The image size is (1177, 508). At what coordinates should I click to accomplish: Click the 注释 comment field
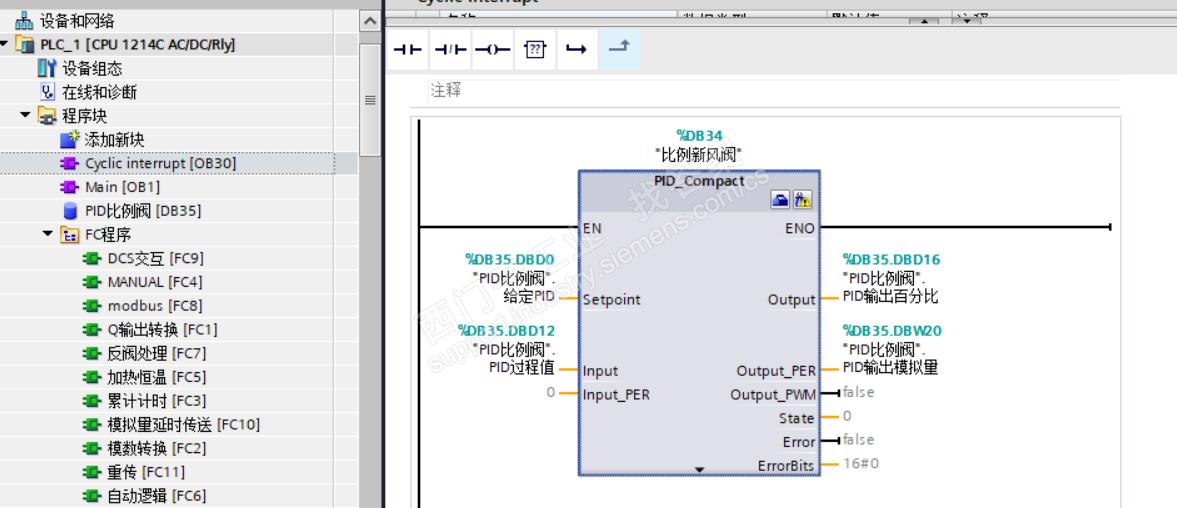pos(773,91)
